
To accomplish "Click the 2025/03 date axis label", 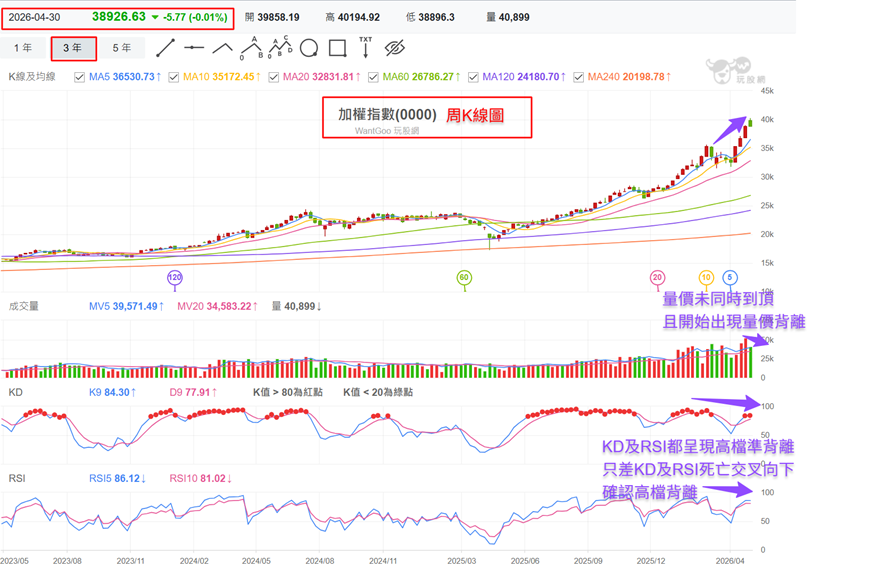I will pos(462,561).
